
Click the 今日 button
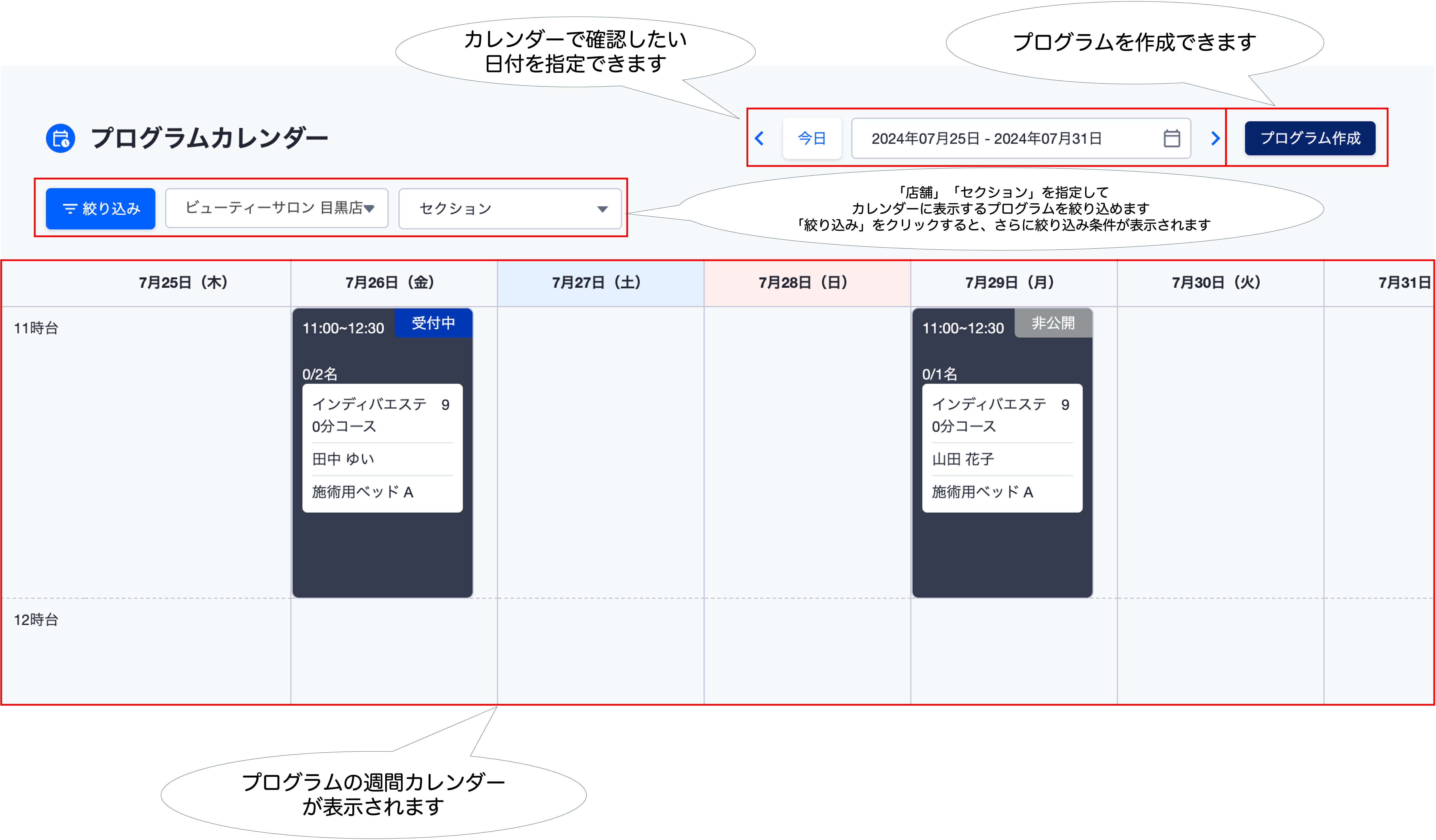click(x=812, y=138)
